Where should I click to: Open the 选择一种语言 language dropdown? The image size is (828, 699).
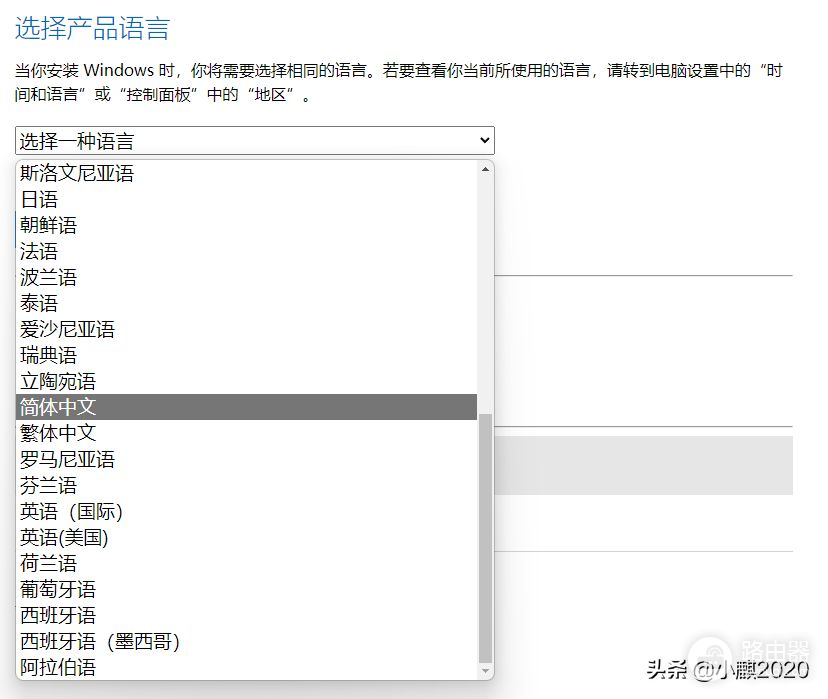coord(255,140)
